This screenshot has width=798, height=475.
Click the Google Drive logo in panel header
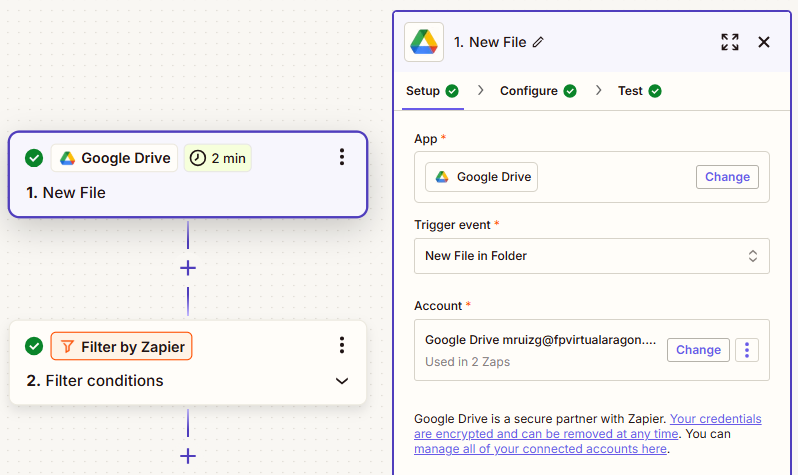point(424,42)
